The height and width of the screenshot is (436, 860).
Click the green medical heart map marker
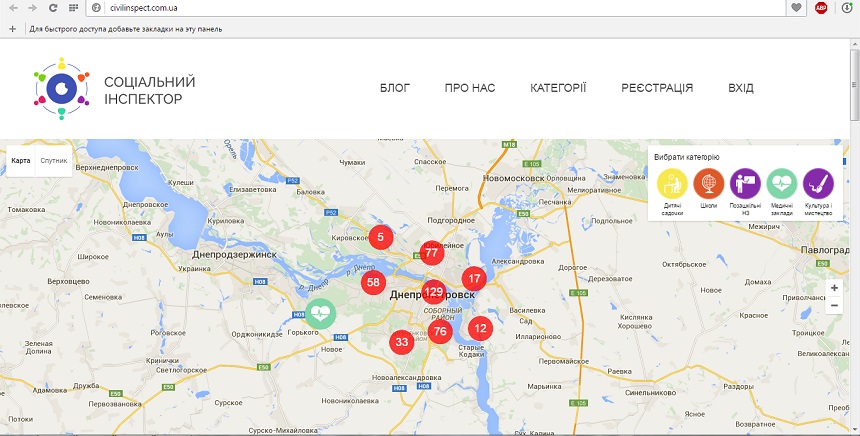pyautogui.click(x=320, y=313)
